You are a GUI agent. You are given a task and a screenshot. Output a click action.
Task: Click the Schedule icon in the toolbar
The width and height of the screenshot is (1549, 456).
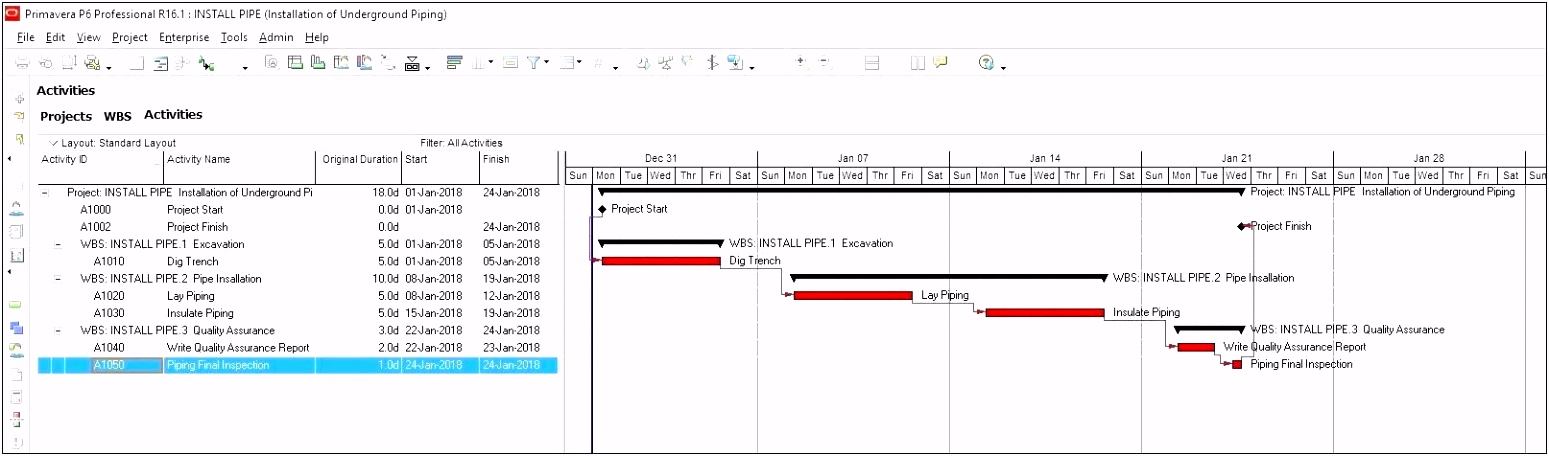point(207,63)
